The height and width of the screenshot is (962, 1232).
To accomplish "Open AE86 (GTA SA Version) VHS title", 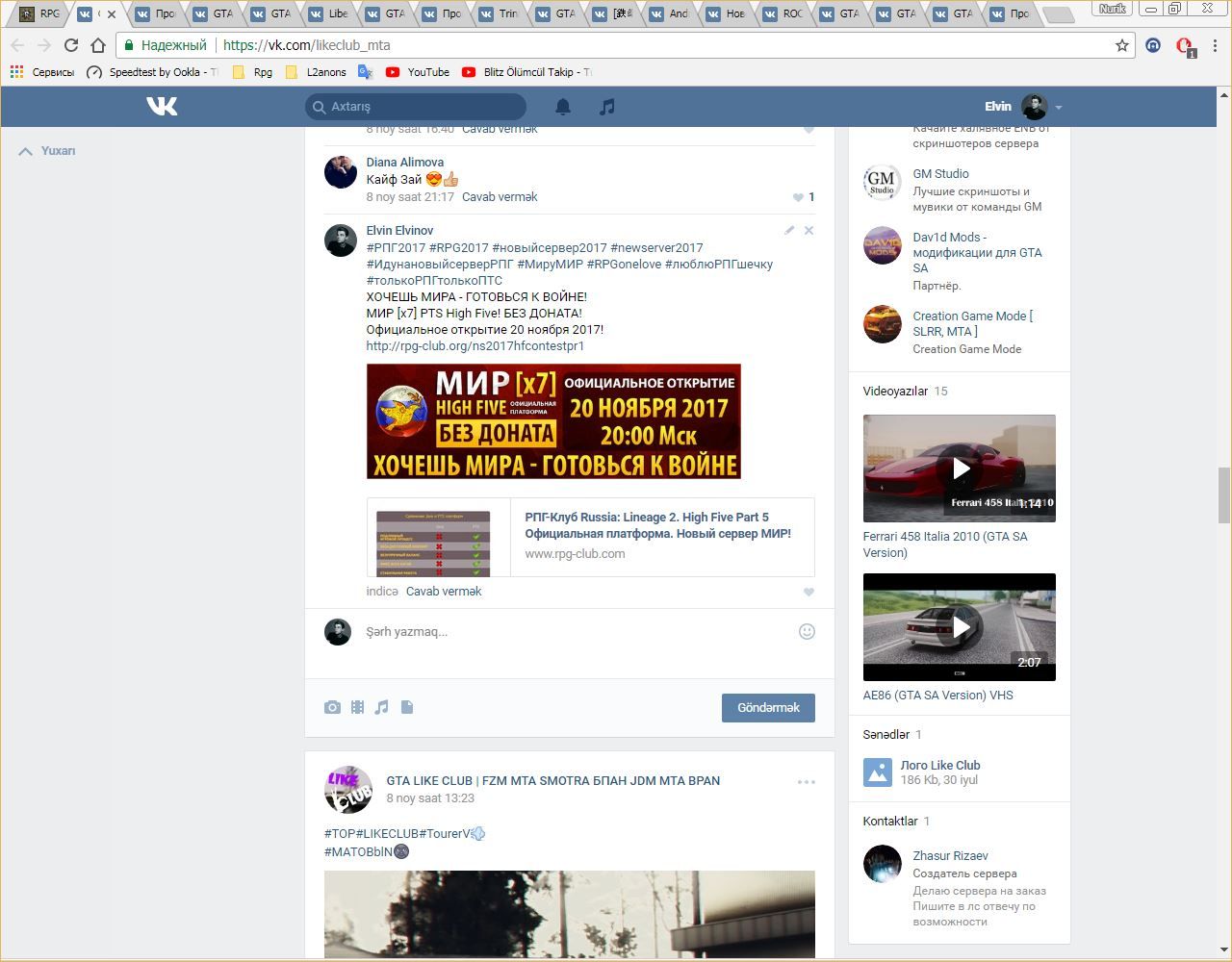I will coord(938,695).
